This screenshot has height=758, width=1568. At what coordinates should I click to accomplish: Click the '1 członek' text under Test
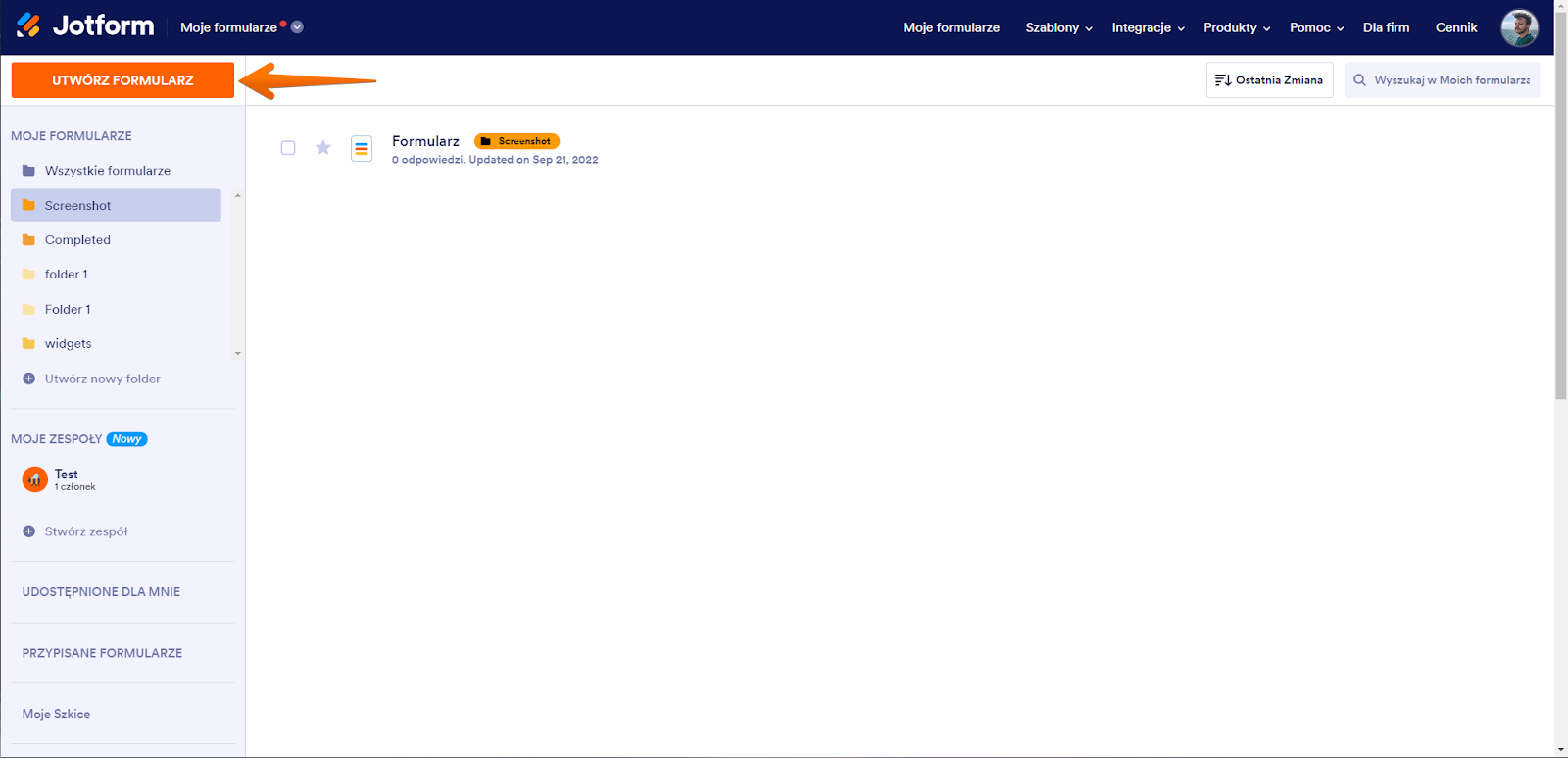(x=75, y=487)
